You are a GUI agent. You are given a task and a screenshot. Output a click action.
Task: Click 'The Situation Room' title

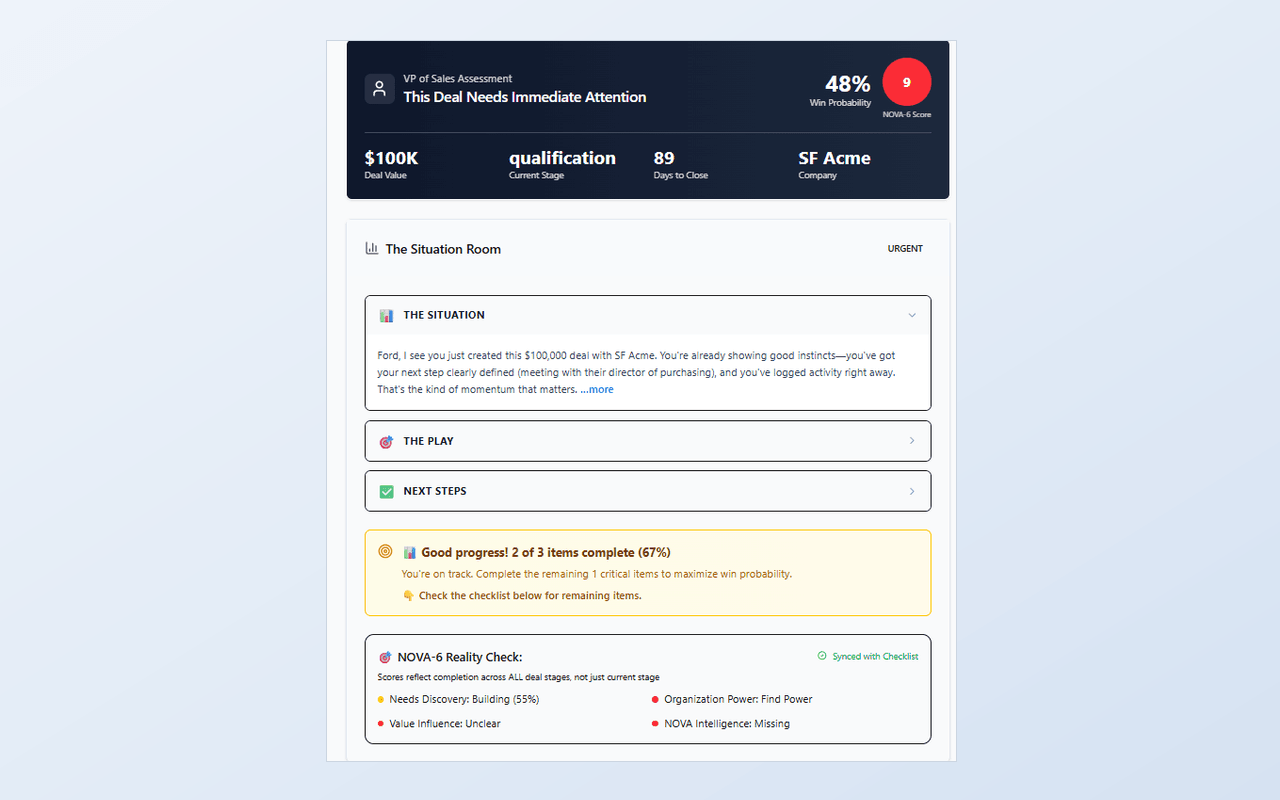click(443, 249)
